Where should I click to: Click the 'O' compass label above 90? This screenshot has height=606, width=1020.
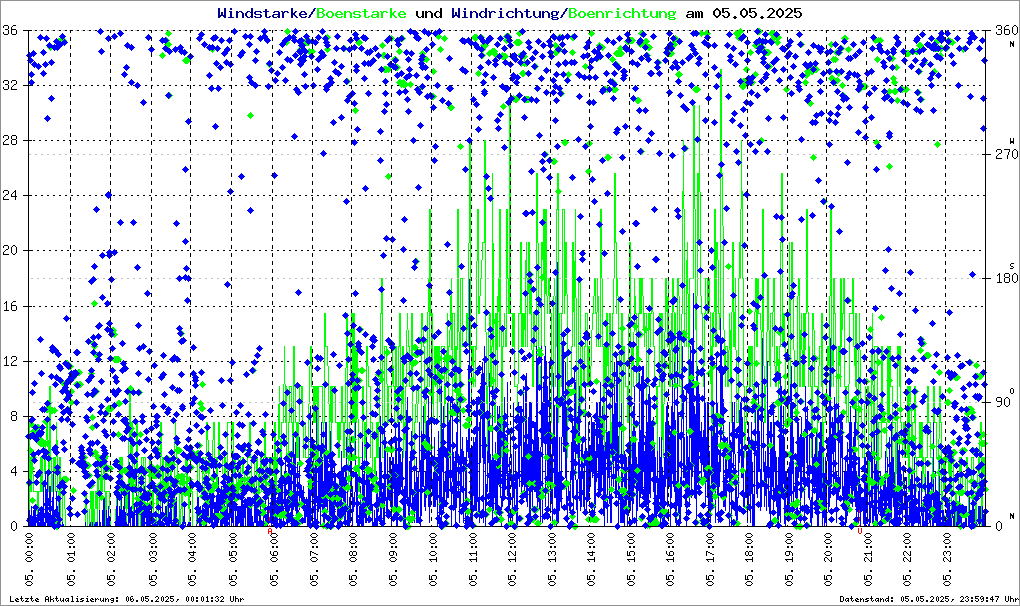pyautogui.click(x=1012, y=391)
